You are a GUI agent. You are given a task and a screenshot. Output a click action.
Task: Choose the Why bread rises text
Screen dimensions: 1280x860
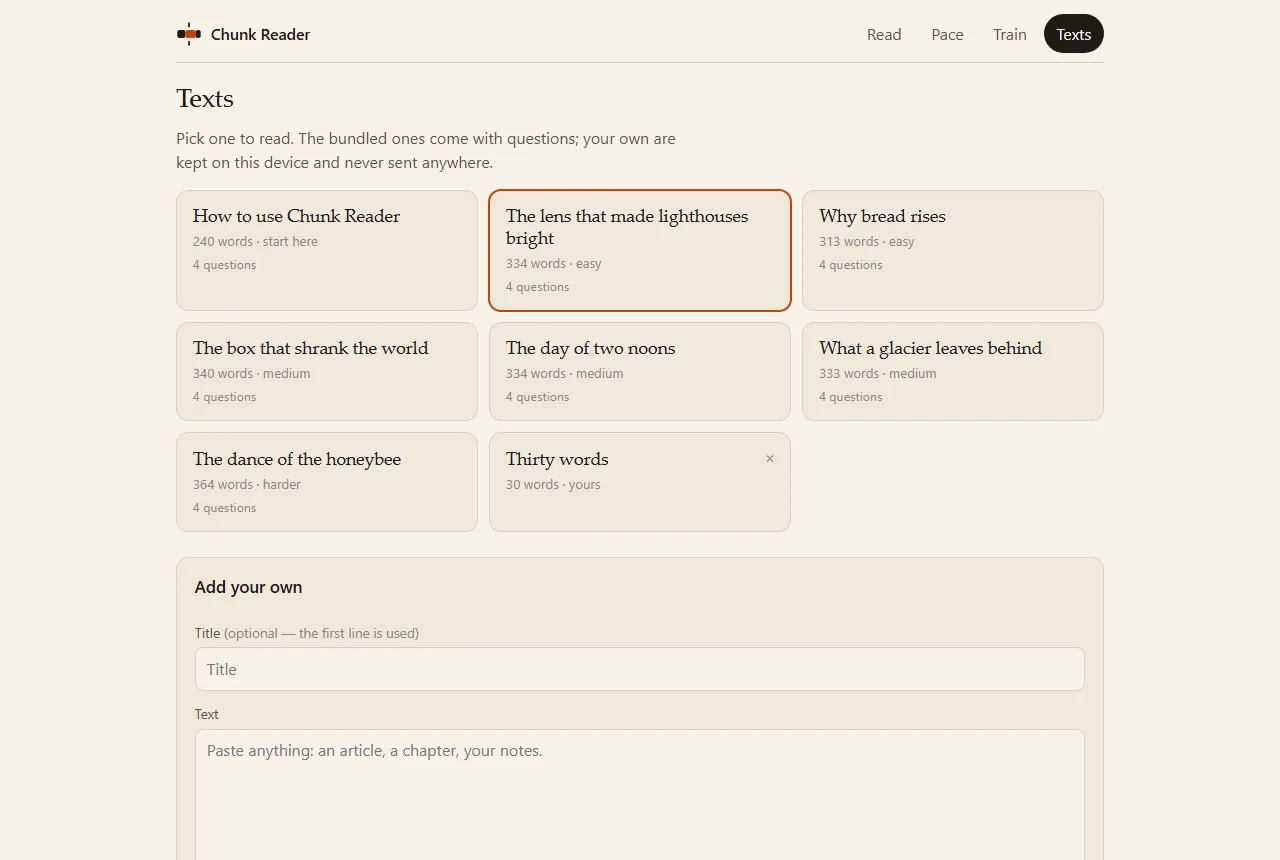(953, 251)
